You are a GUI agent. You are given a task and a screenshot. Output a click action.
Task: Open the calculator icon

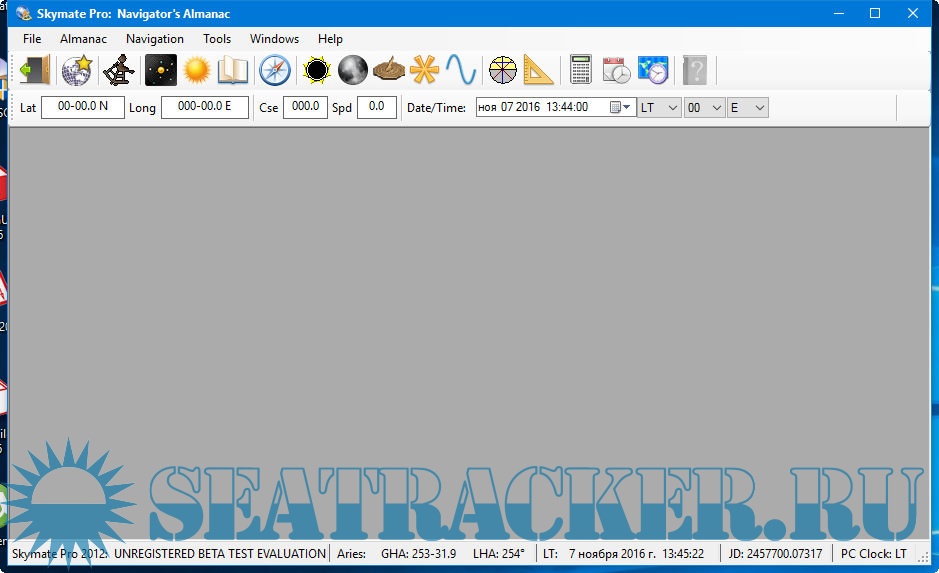coord(581,70)
